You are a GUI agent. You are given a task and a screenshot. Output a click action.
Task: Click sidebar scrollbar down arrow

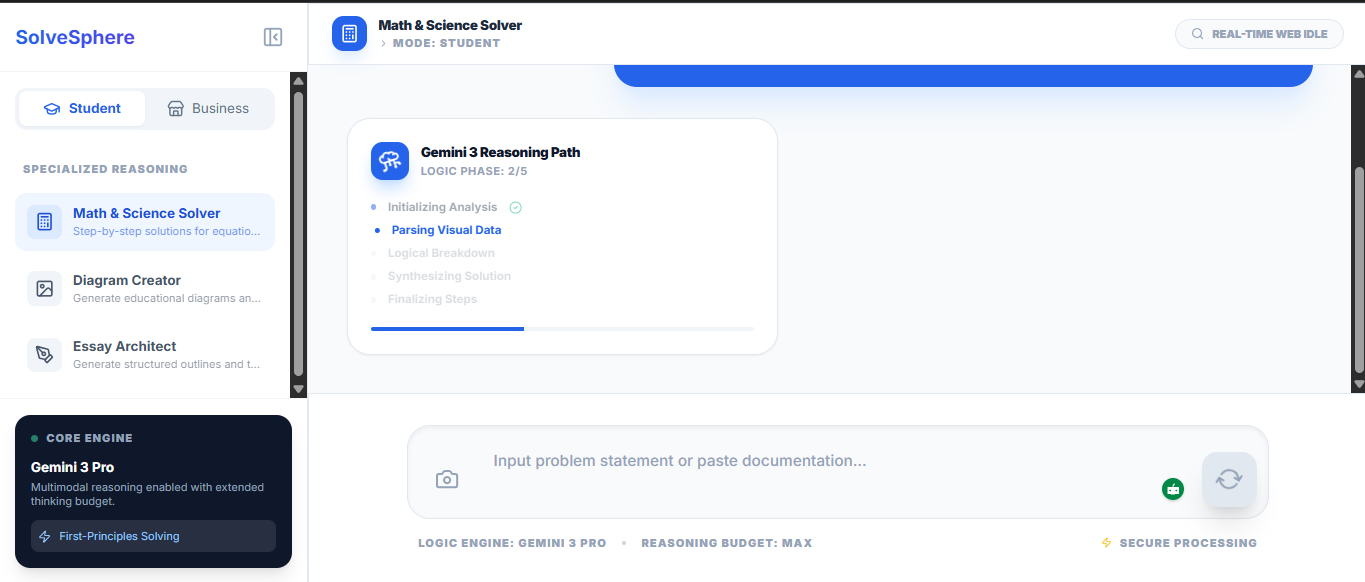(x=298, y=389)
